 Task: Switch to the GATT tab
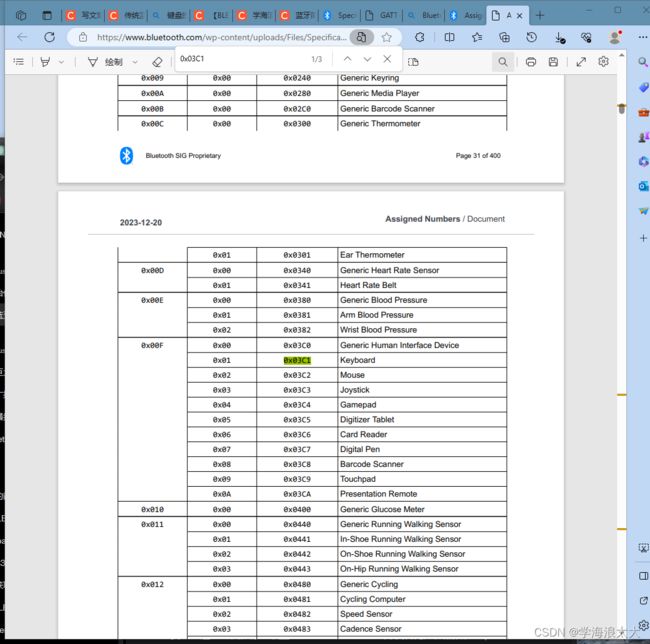click(x=381, y=16)
